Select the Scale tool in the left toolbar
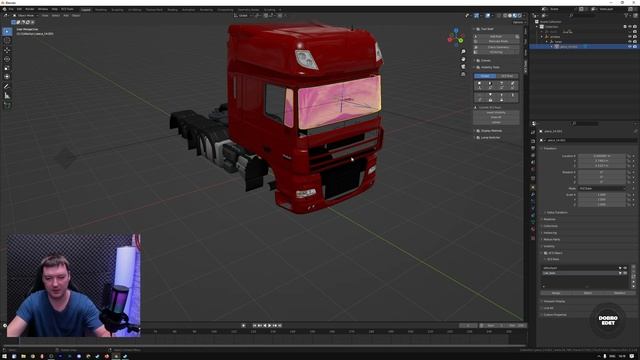Image resolution: width=640 pixels, height=360 pixels. [x=7, y=68]
